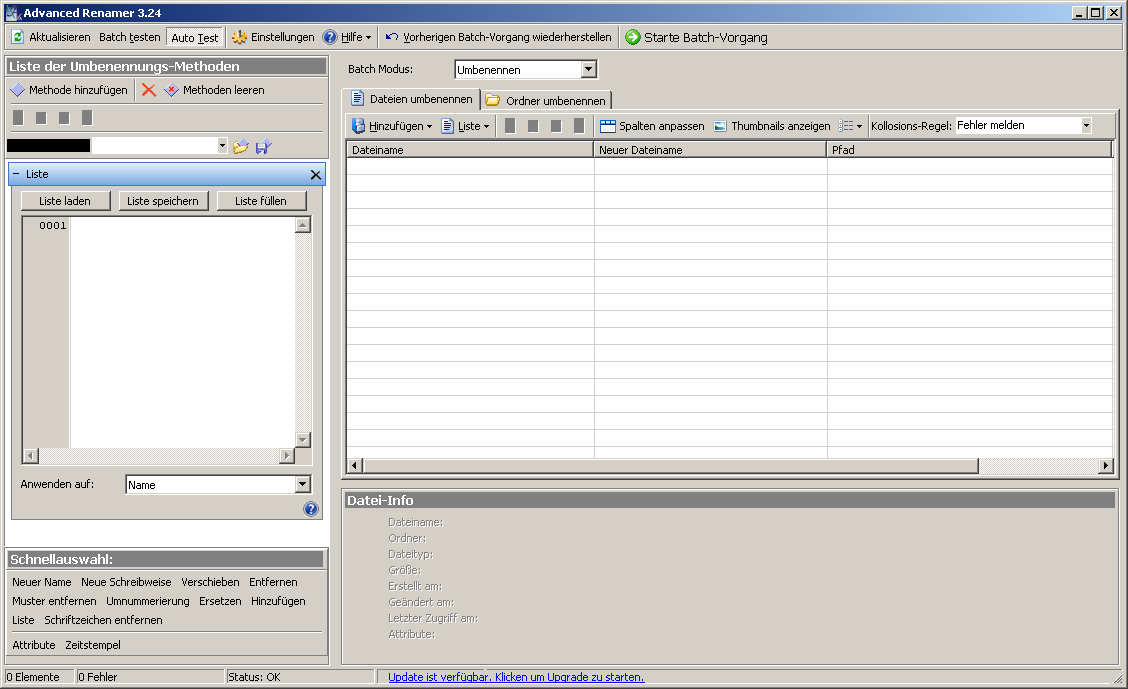This screenshot has height=689, width=1128.
Task: Select Umnummerierung in Schnellauswahl
Action: pyautogui.click(x=147, y=601)
